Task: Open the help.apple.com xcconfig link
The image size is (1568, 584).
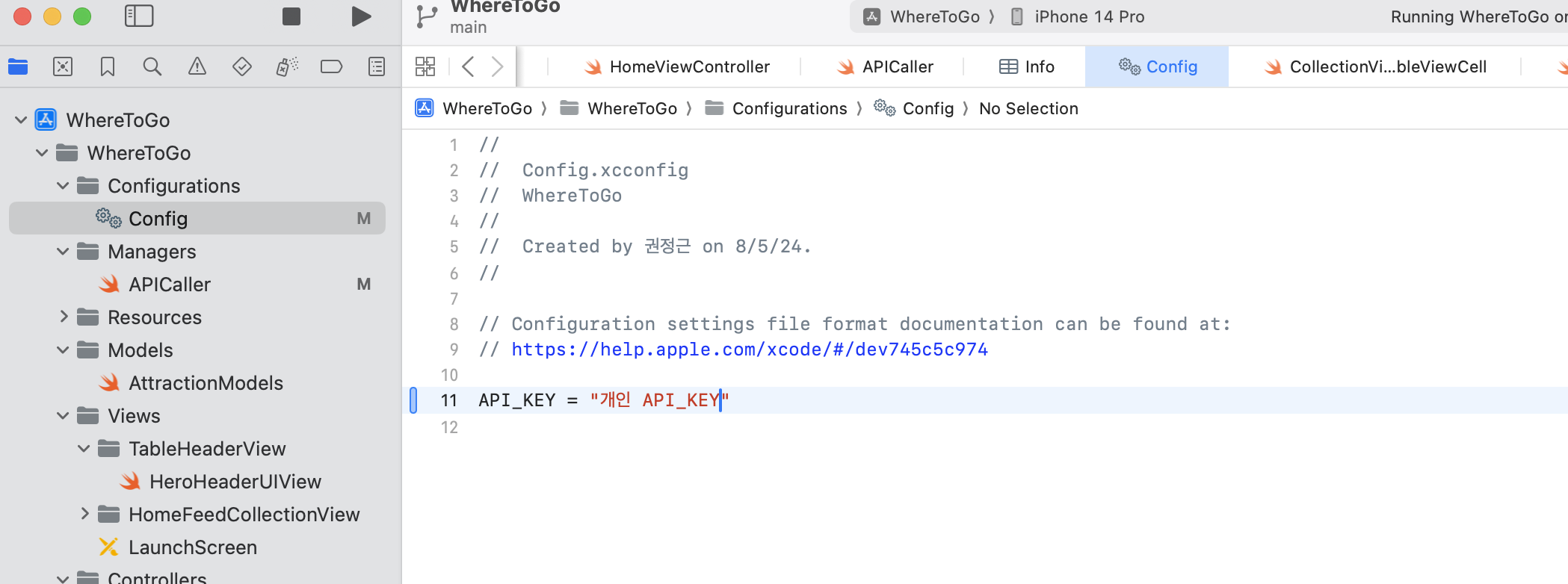Action: click(x=750, y=350)
